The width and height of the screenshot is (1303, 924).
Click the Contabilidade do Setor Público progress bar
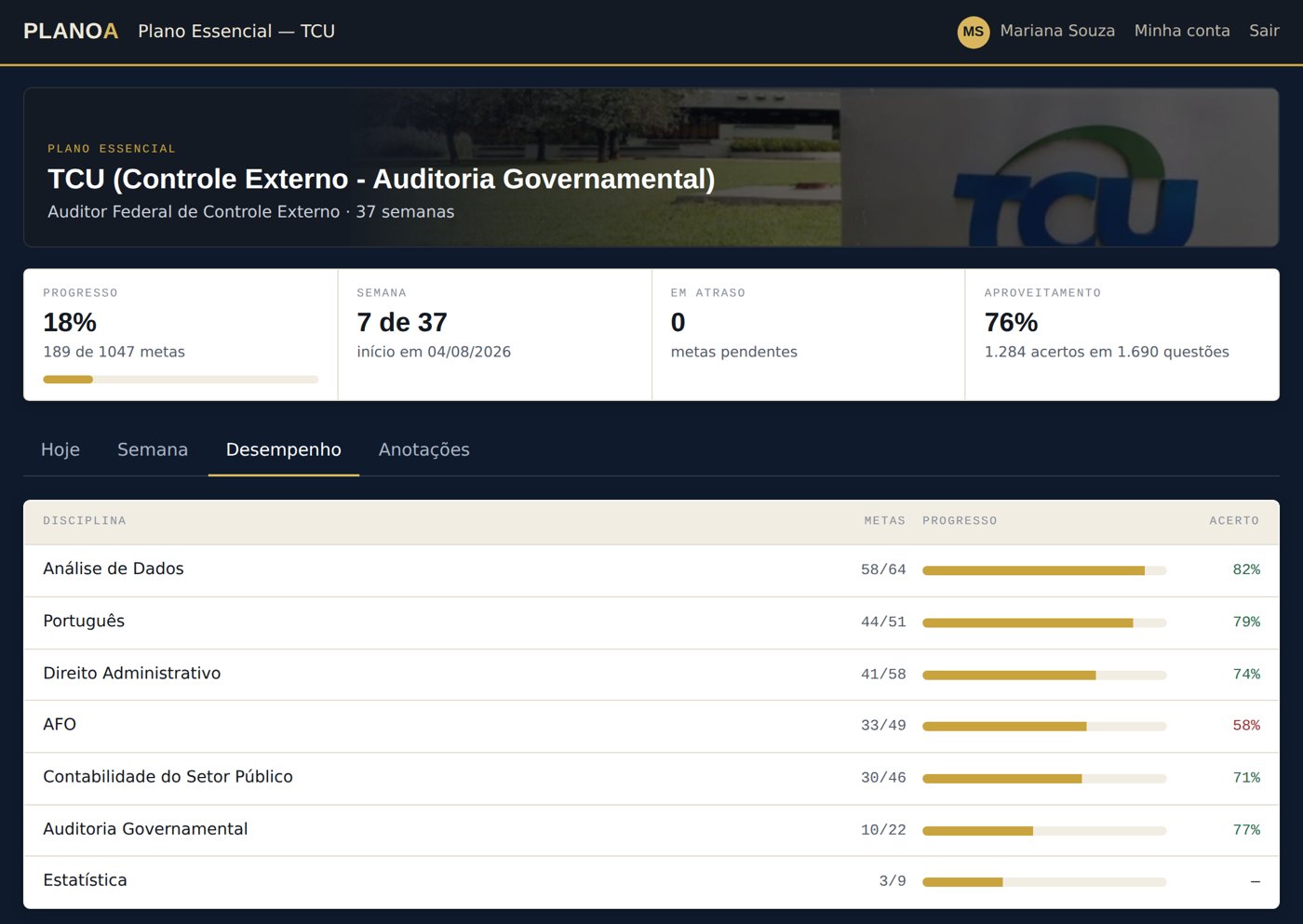1044,778
